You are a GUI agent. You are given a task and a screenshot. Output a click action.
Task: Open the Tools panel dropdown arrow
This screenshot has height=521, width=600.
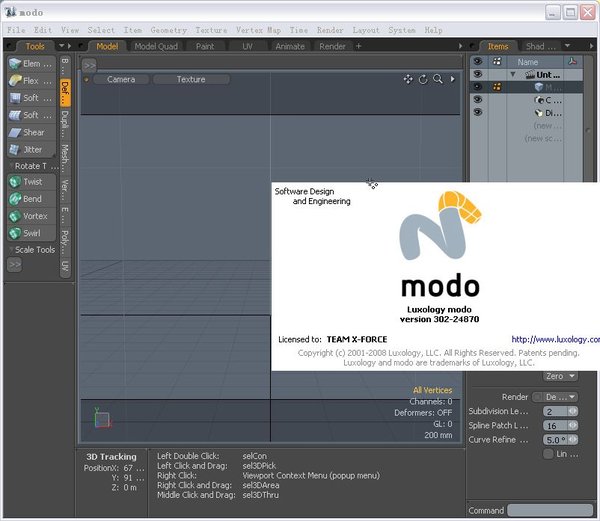(x=61, y=46)
